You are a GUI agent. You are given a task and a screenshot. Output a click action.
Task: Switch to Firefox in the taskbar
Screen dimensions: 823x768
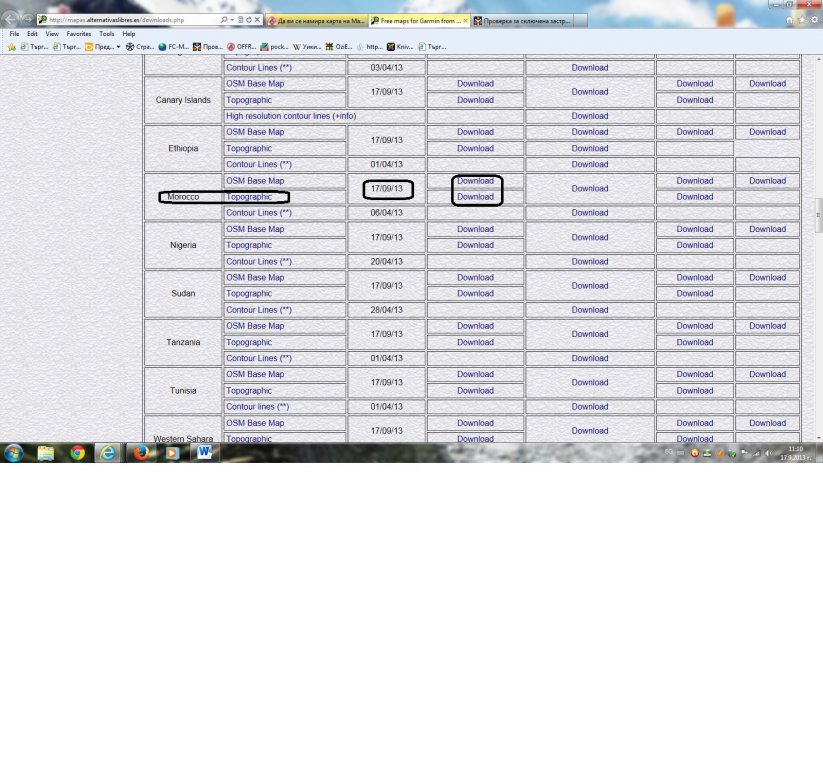pyautogui.click(x=141, y=453)
